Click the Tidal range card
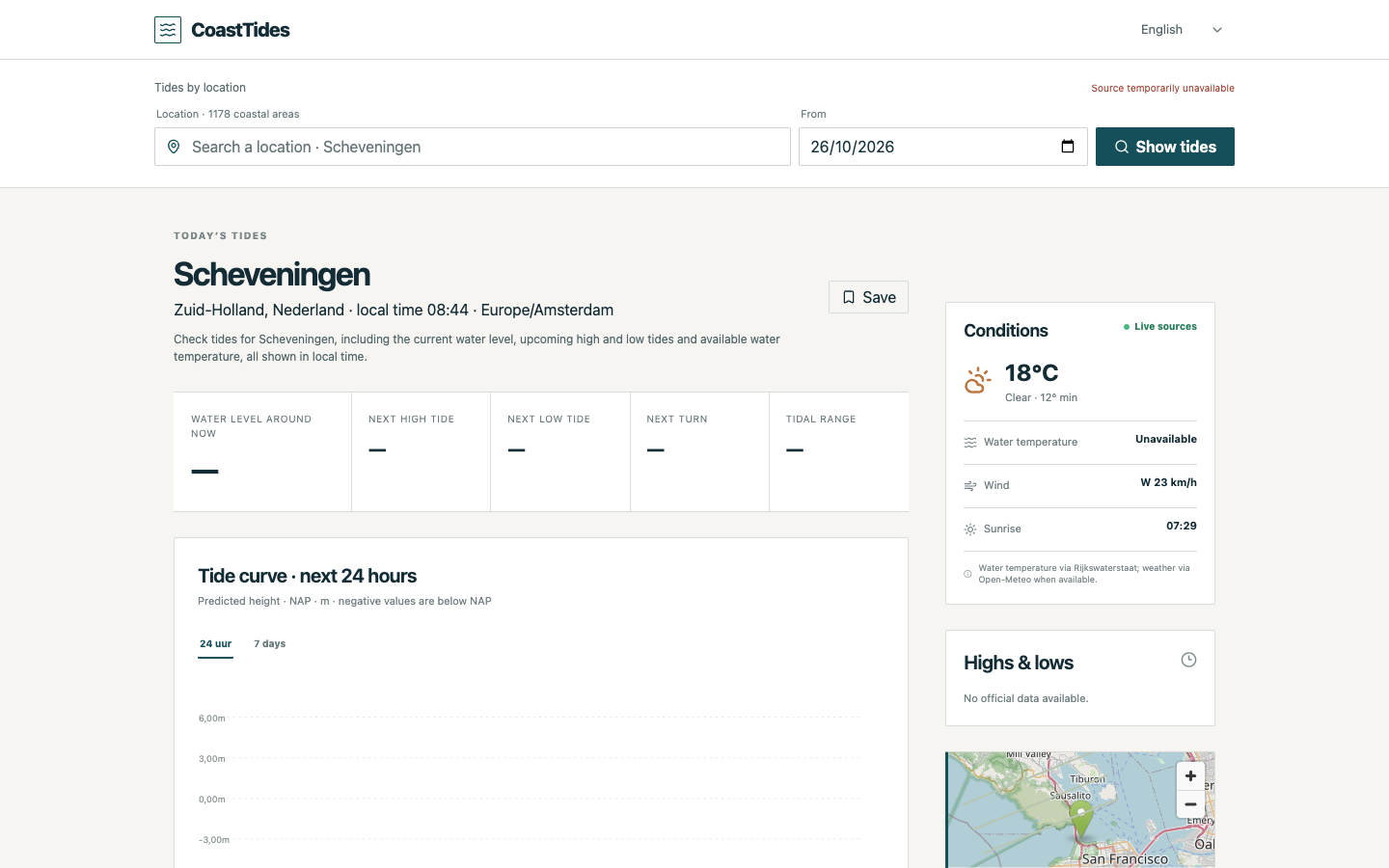 coord(838,451)
